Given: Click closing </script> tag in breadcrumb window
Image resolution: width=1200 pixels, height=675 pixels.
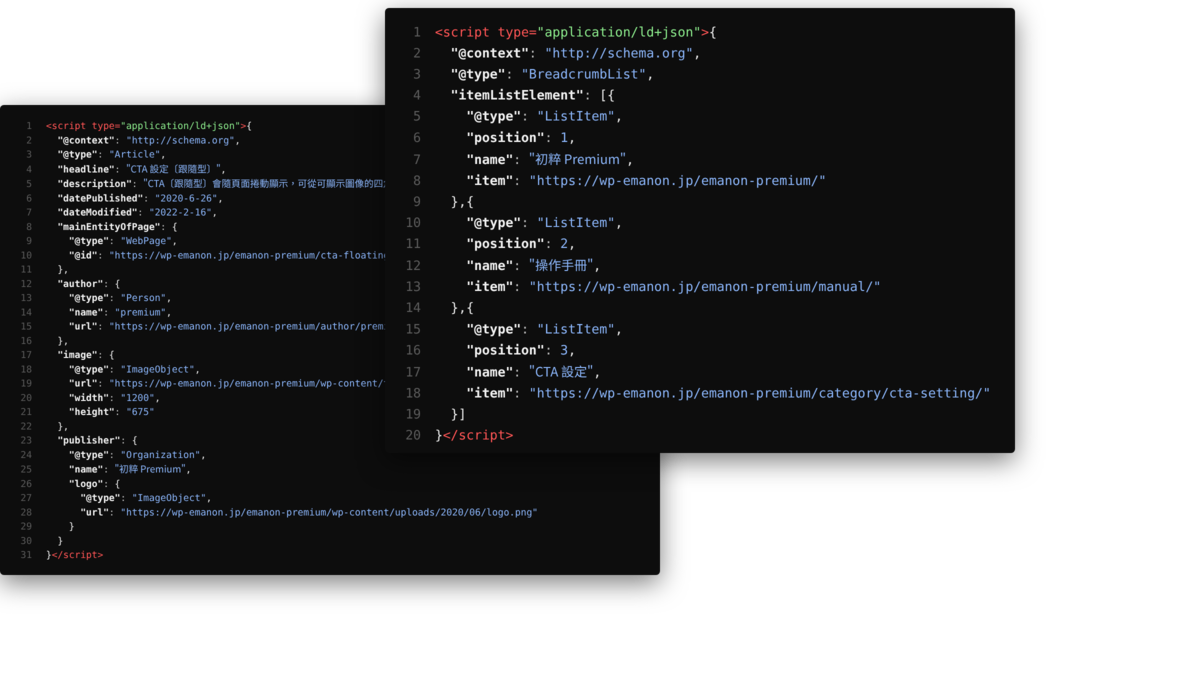Looking at the screenshot, I should coord(478,435).
